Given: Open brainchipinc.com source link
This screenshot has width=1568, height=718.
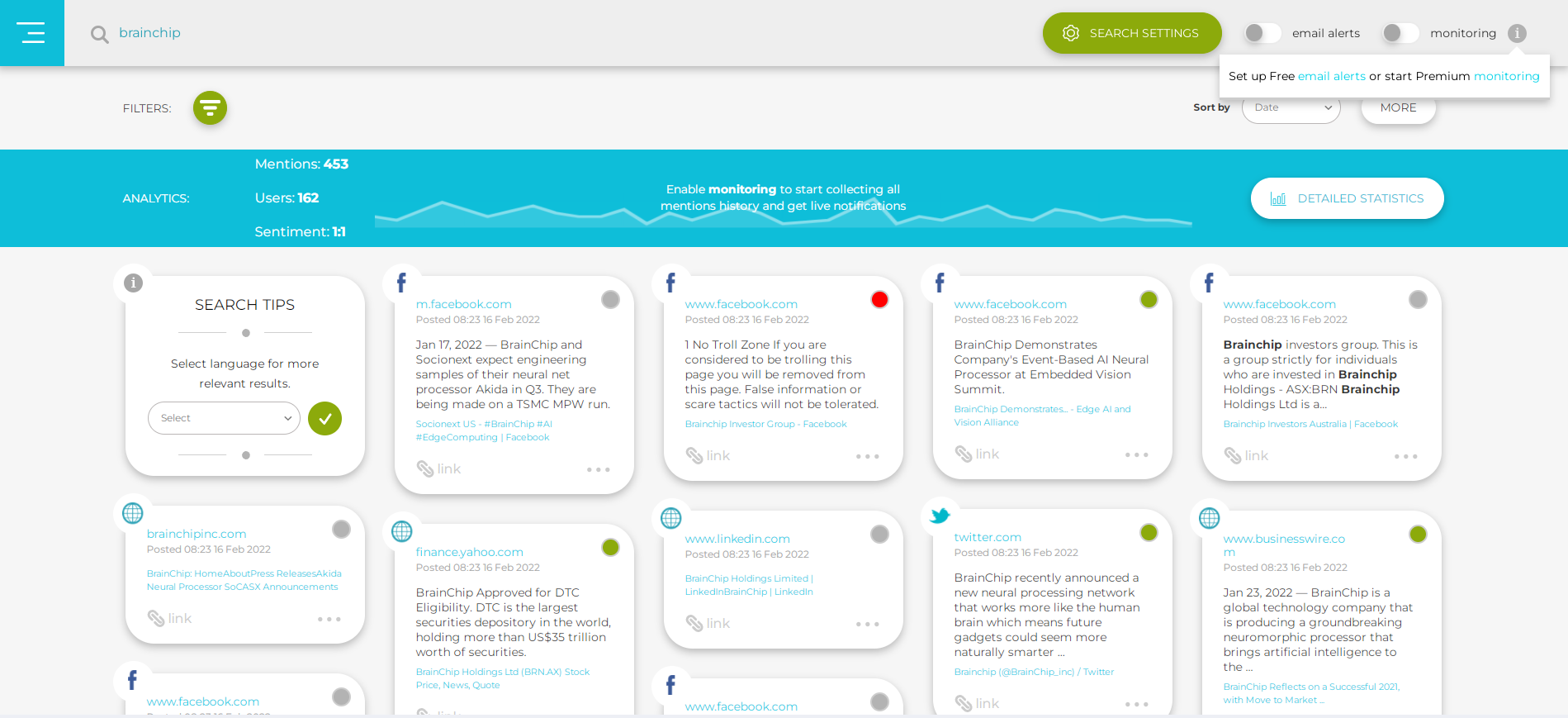Looking at the screenshot, I should 197,534.
